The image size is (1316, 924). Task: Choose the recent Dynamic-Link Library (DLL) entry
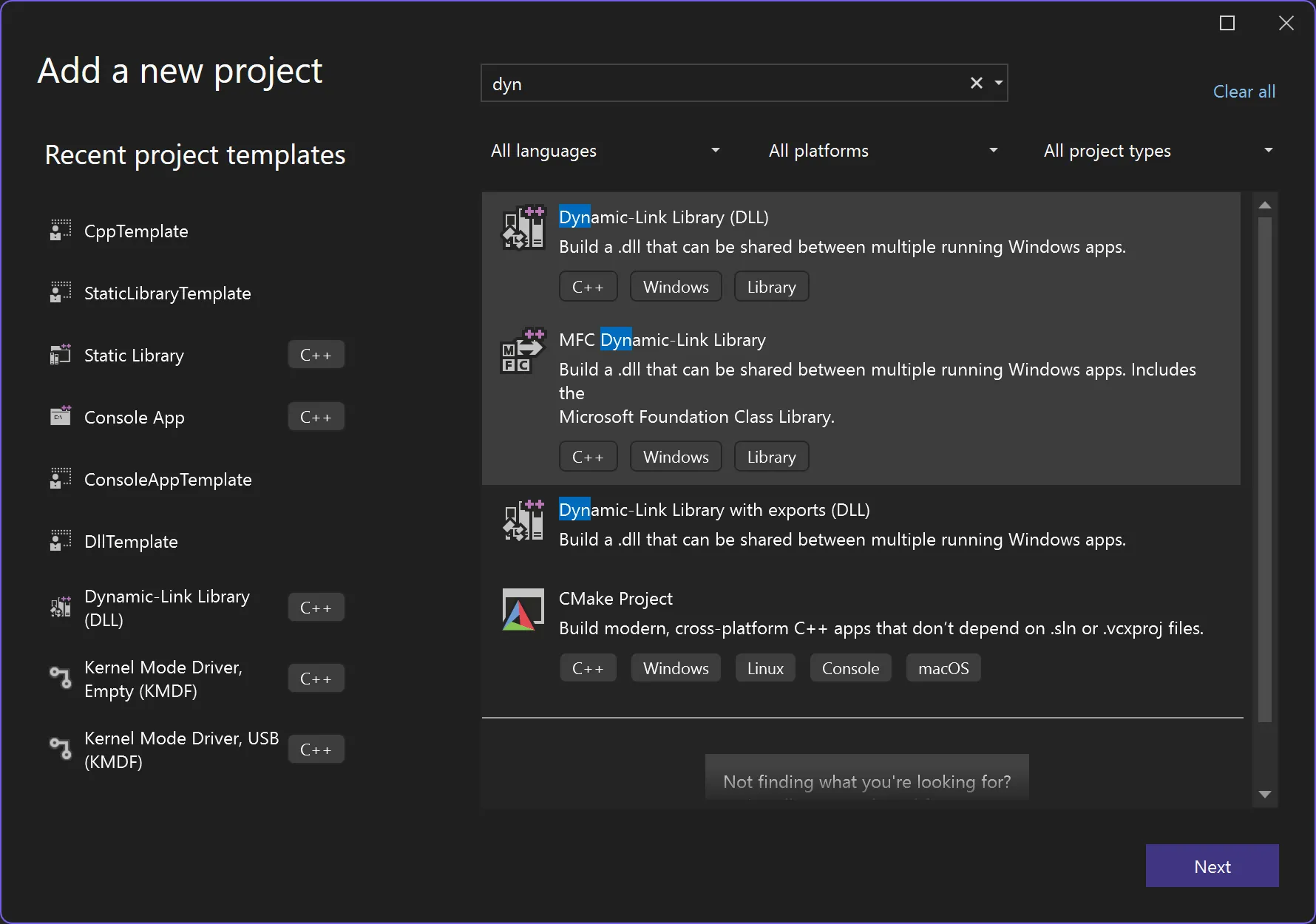pyautogui.click(x=167, y=608)
